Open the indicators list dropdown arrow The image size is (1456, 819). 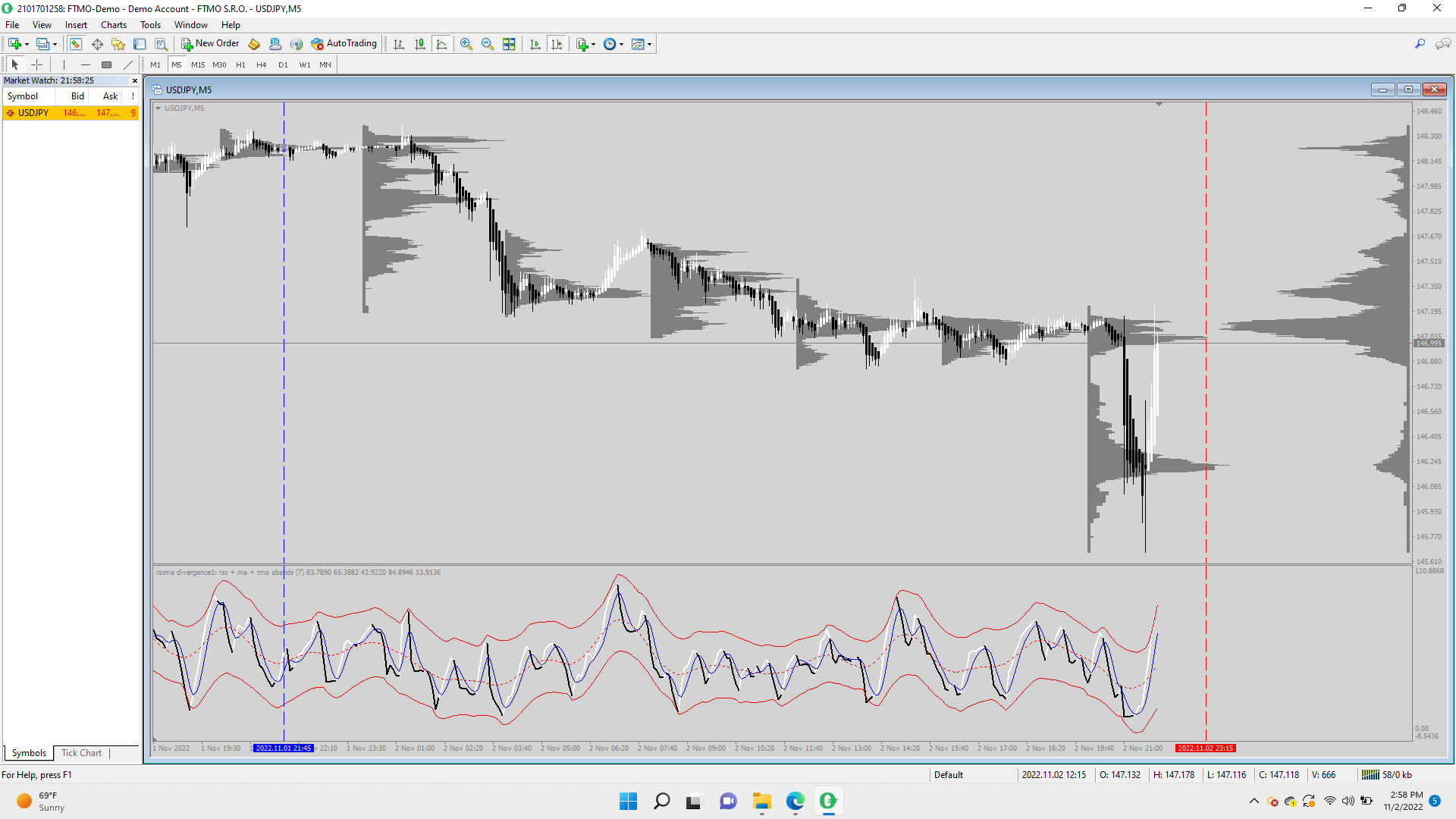[593, 44]
